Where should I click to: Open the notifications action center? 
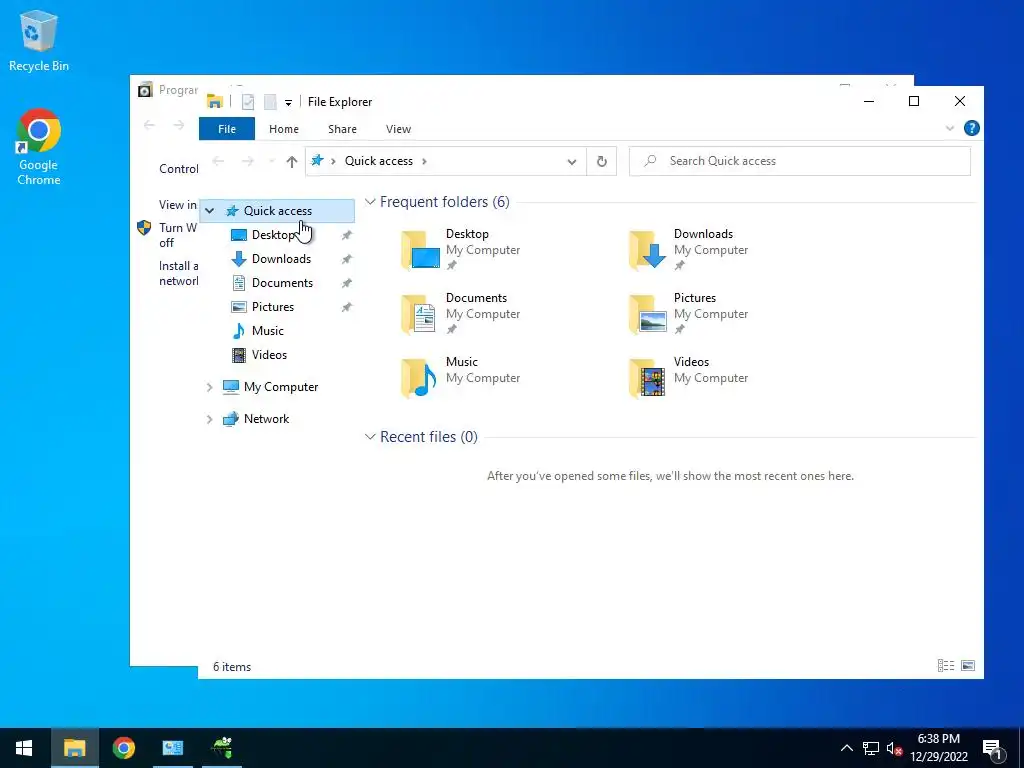coord(992,749)
